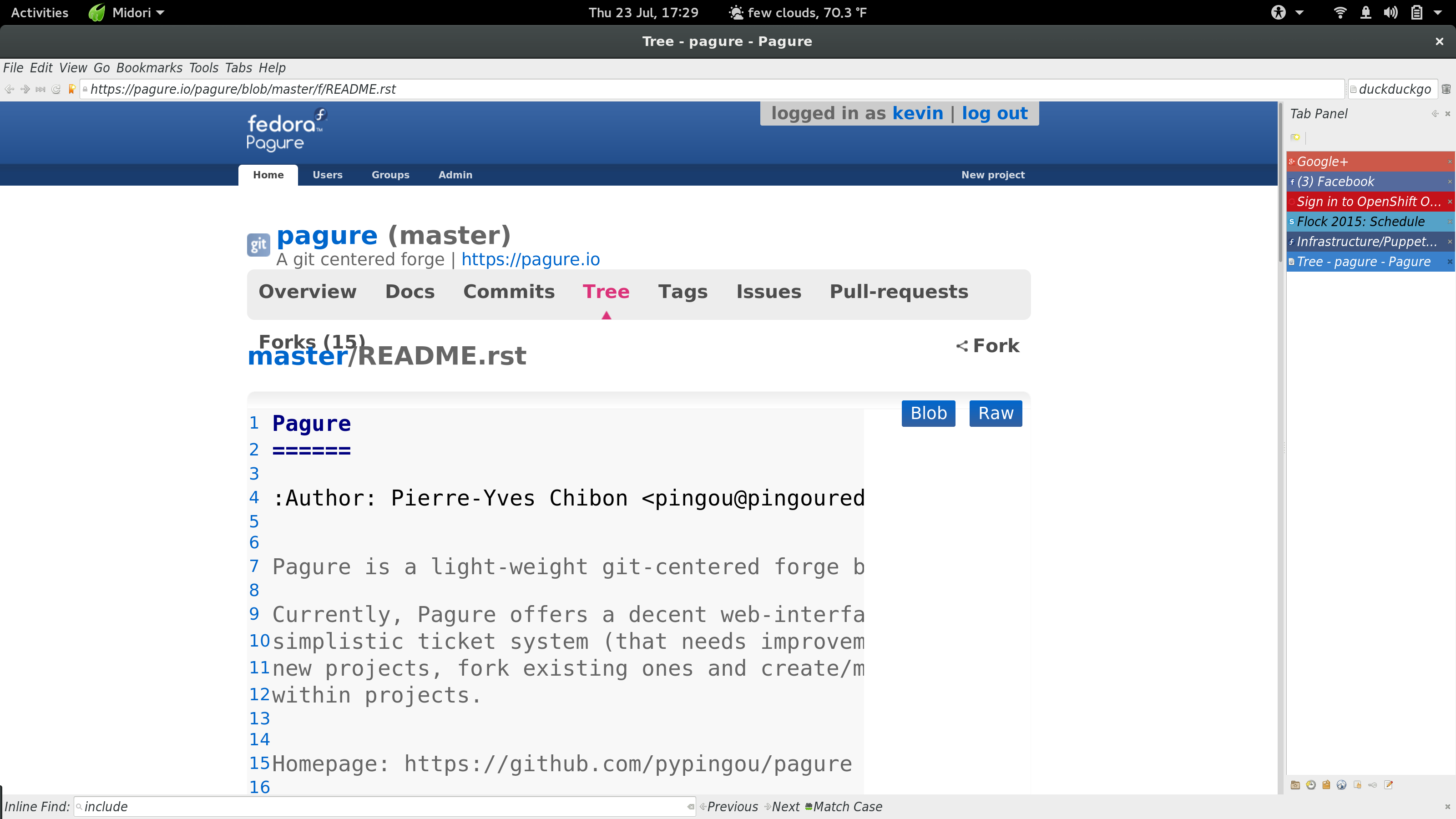Open the page-with-hand panel icon
The image size is (1456, 819).
[1357, 784]
